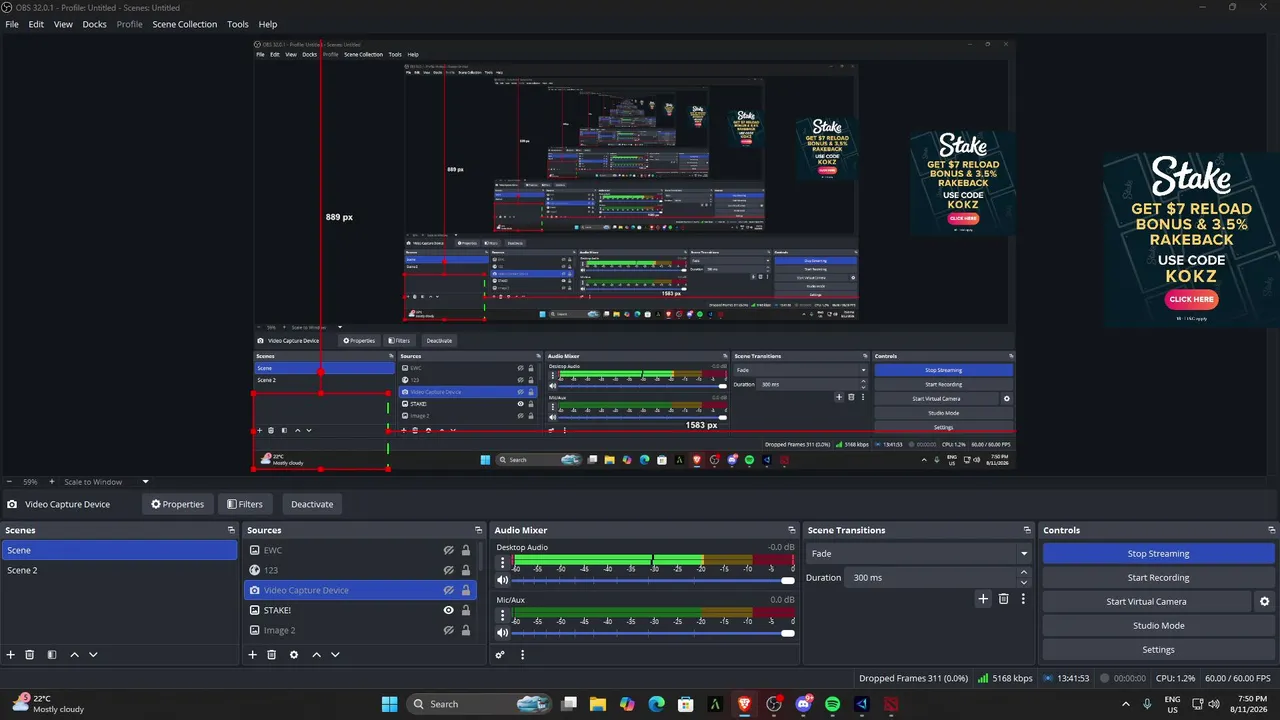Open Settings from Controls panel
1280x720 pixels.
(1159, 650)
